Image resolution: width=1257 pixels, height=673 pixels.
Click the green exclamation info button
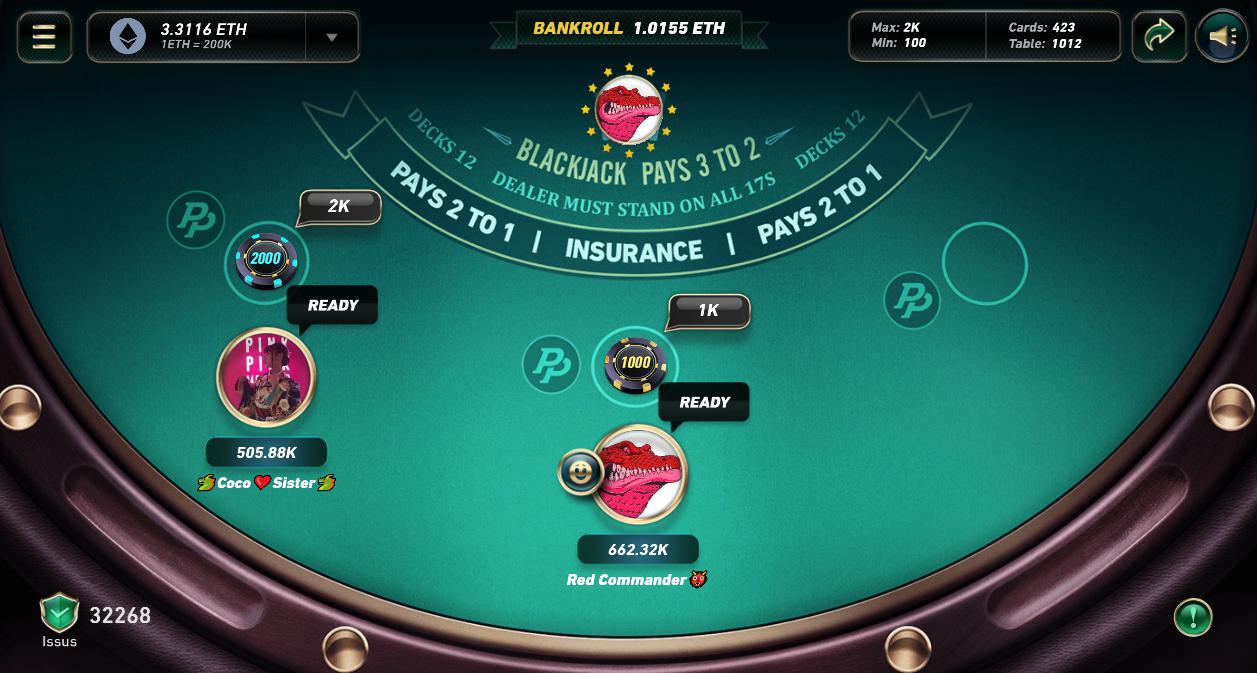click(x=1193, y=617)
